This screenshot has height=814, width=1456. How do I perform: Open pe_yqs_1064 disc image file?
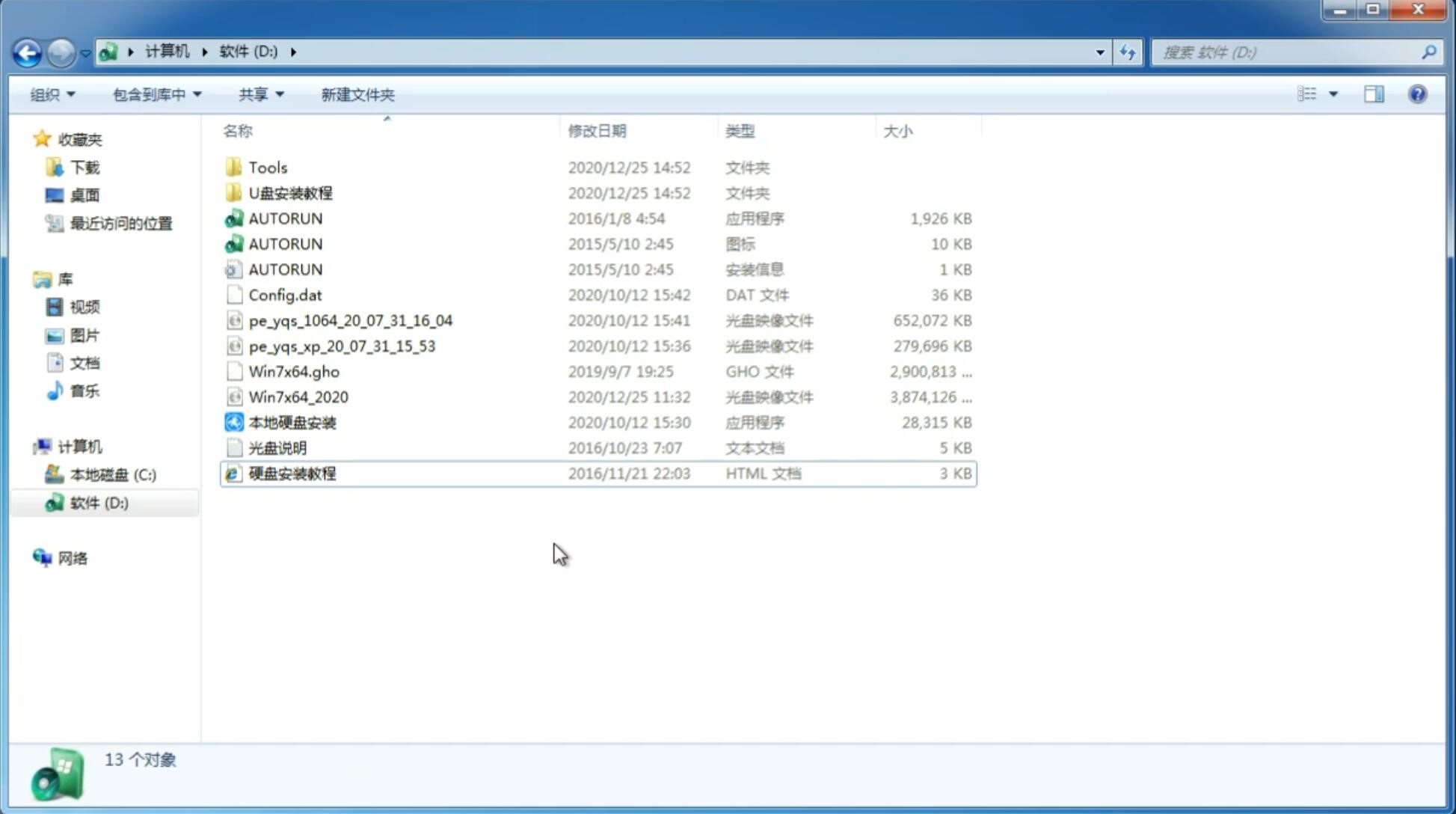(x=350, y=320)
